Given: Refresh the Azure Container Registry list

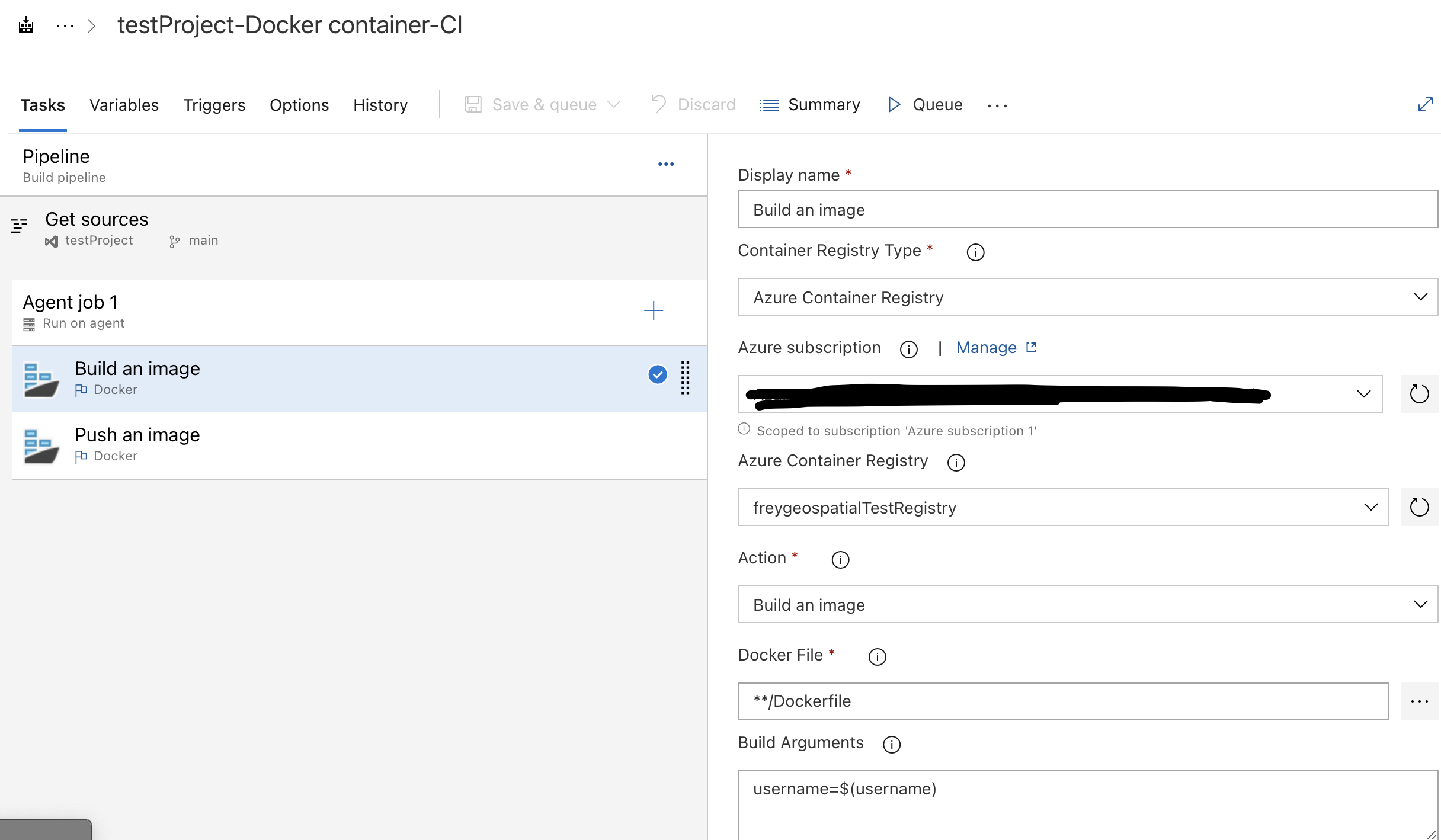Looking at the screenshot, I should click(1419, 507).
